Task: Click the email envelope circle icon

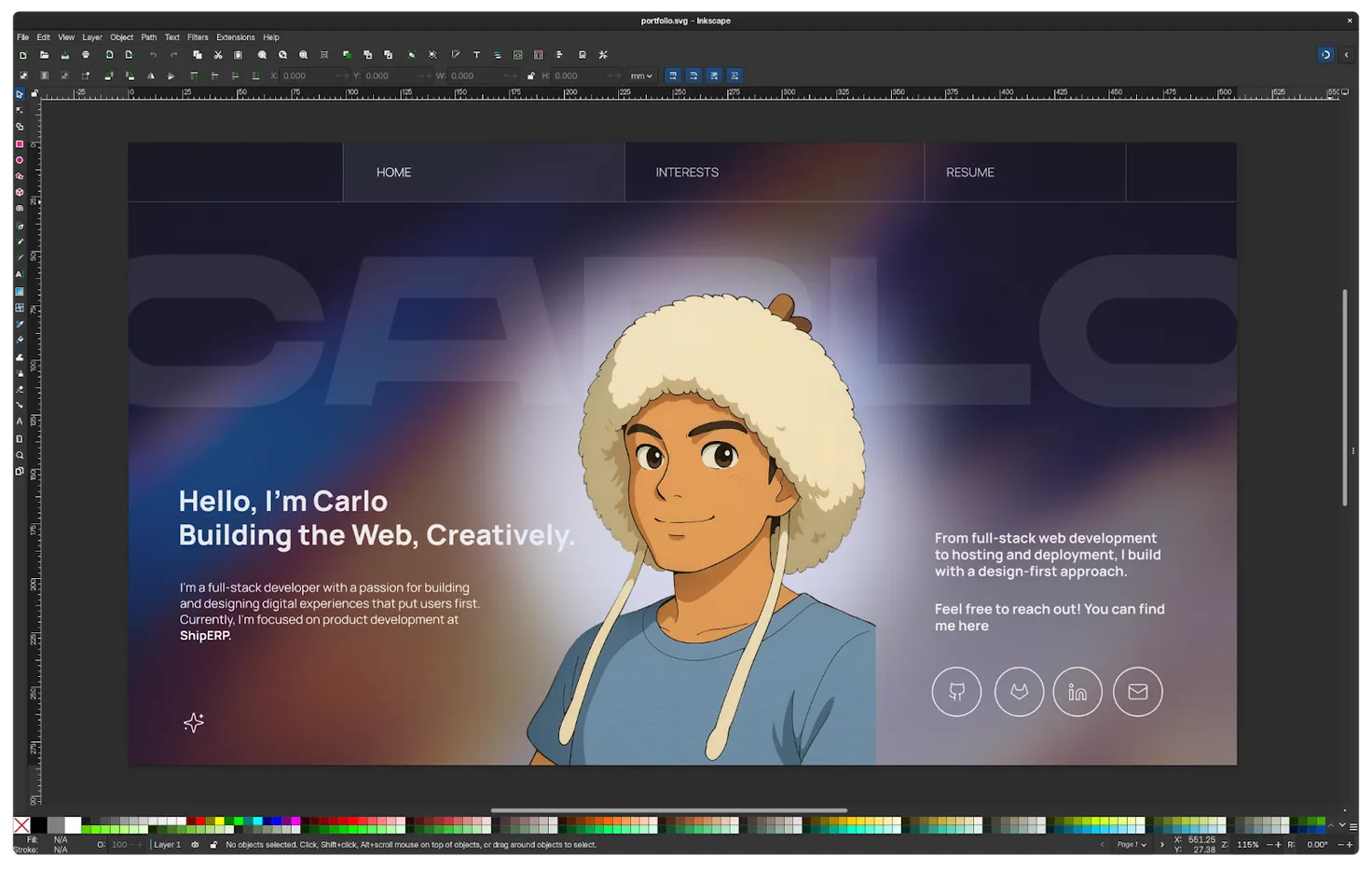Action: (x=1138, y=692)
